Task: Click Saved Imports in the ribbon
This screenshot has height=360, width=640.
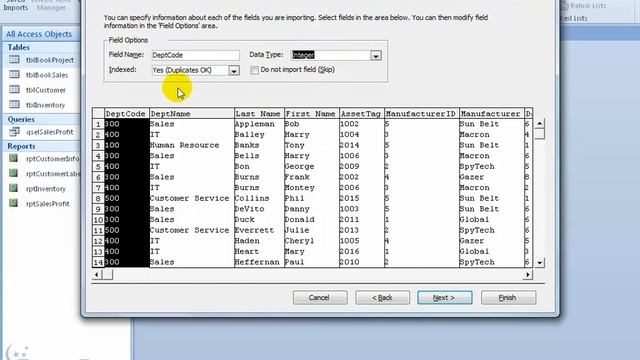Action: tap(16, 5)
